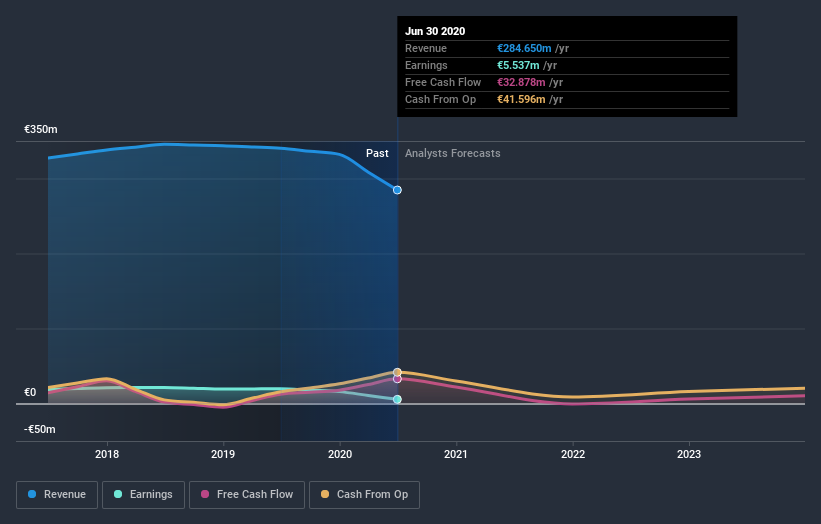Click the €350m y-axis label
This screenshot has width=821, height=524.
point(41,129)
